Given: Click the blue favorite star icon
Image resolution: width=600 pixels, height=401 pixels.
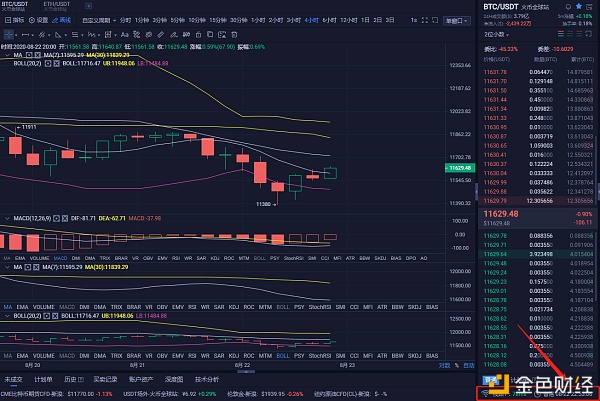Looking at the screenshot, I should (x=579, y=6).
